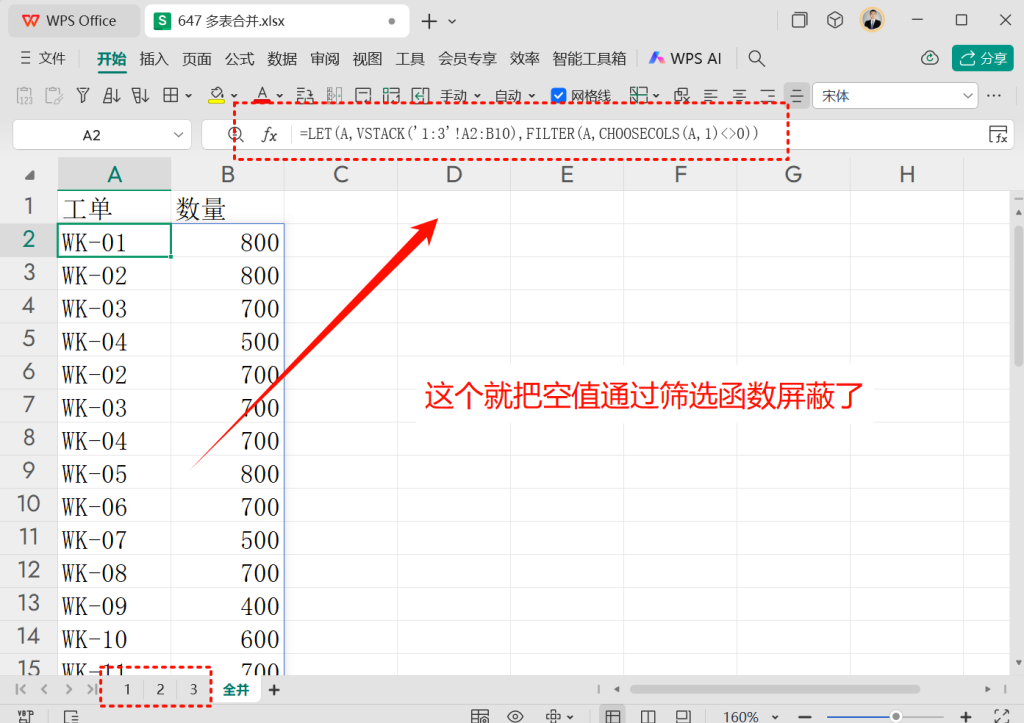The height and width of the screenshot is (723, 1024).
Task: Click the user avatar picture
Action: [x=872, y=20]
